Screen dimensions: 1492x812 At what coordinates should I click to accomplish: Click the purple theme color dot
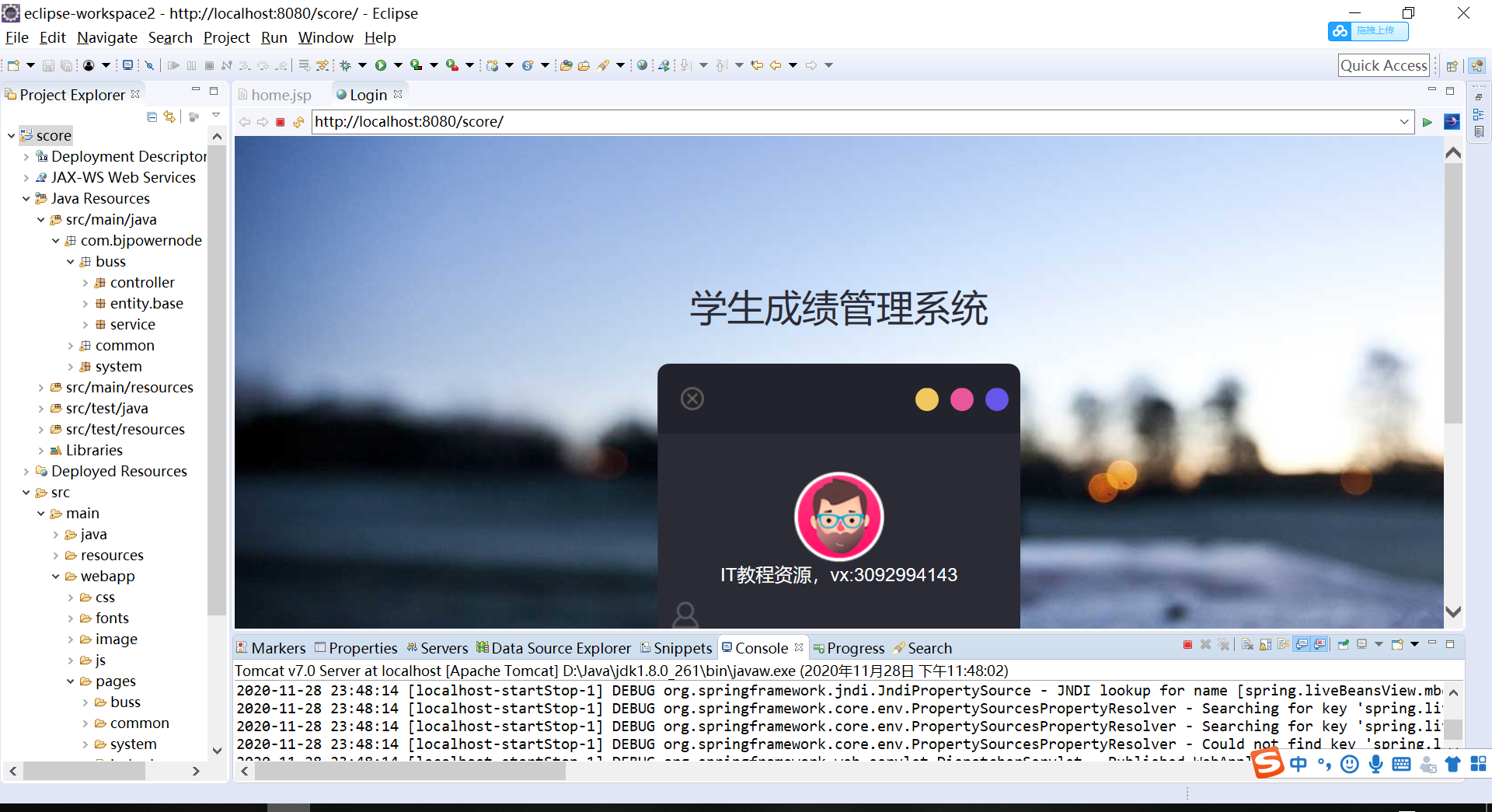tap(997, 399)
